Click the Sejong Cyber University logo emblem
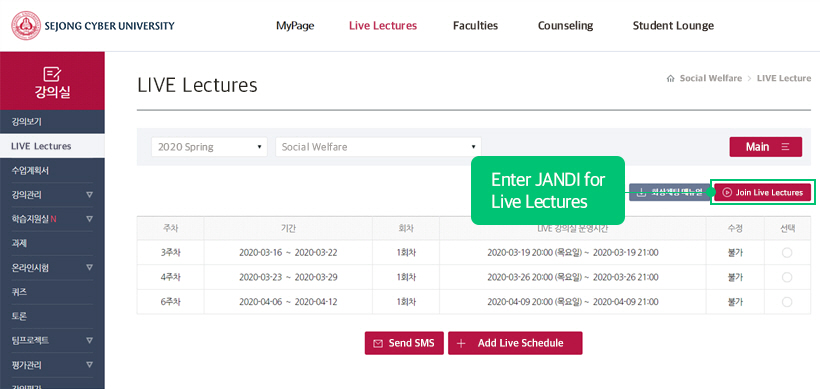The image size is (820, 389). coord(26,26)
